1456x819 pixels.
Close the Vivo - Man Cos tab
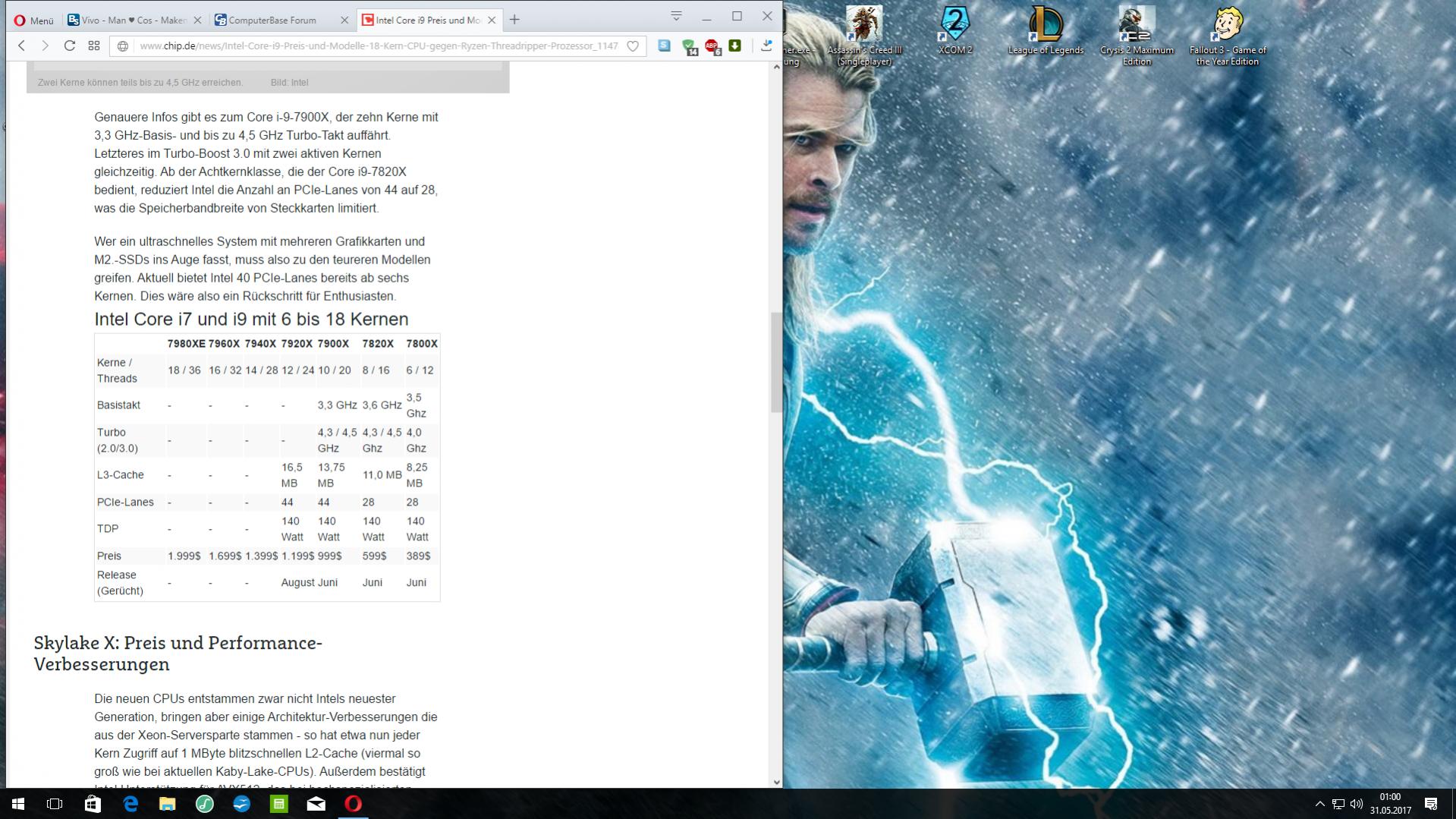(197, 20)
